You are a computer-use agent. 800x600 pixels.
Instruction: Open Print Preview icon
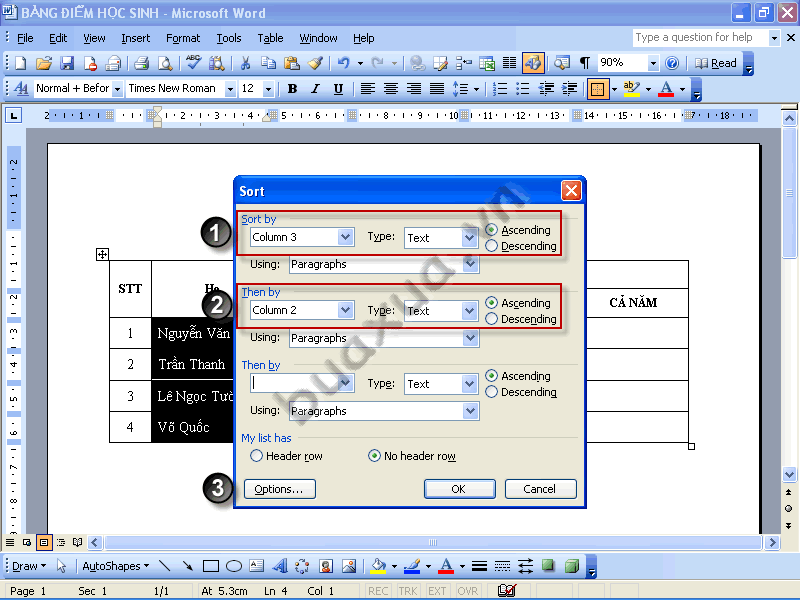[165, 63]
